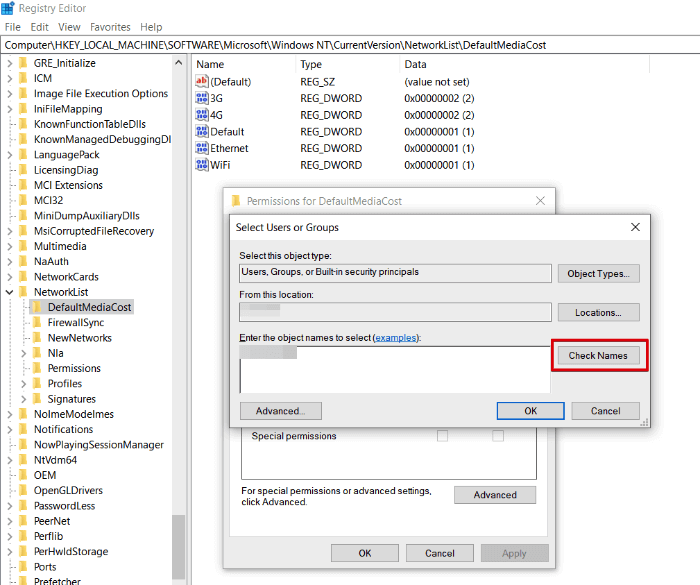Click the object names text box

[395, 370]
